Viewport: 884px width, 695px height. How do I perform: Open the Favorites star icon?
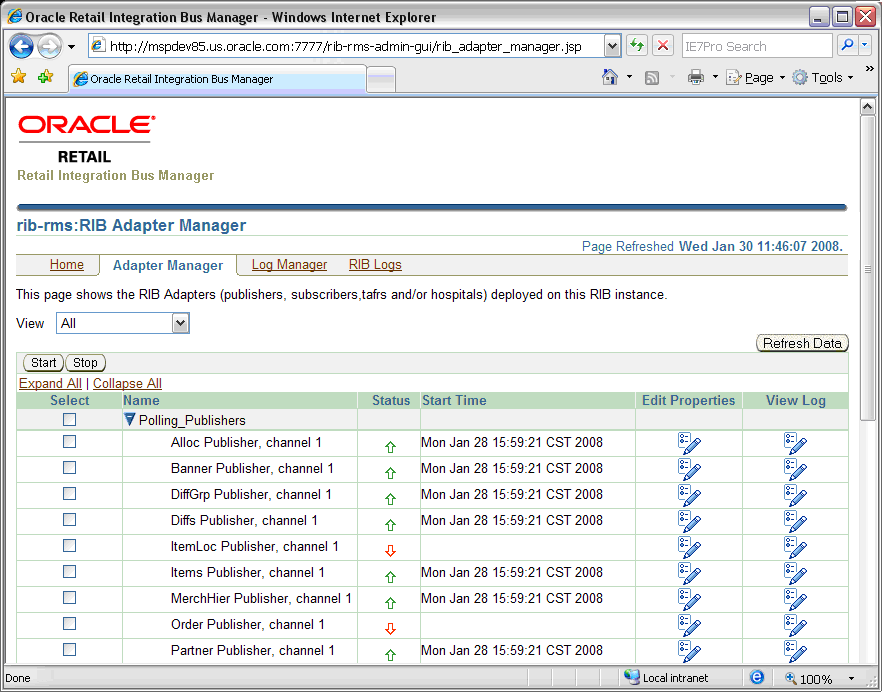tap(19, 77)
